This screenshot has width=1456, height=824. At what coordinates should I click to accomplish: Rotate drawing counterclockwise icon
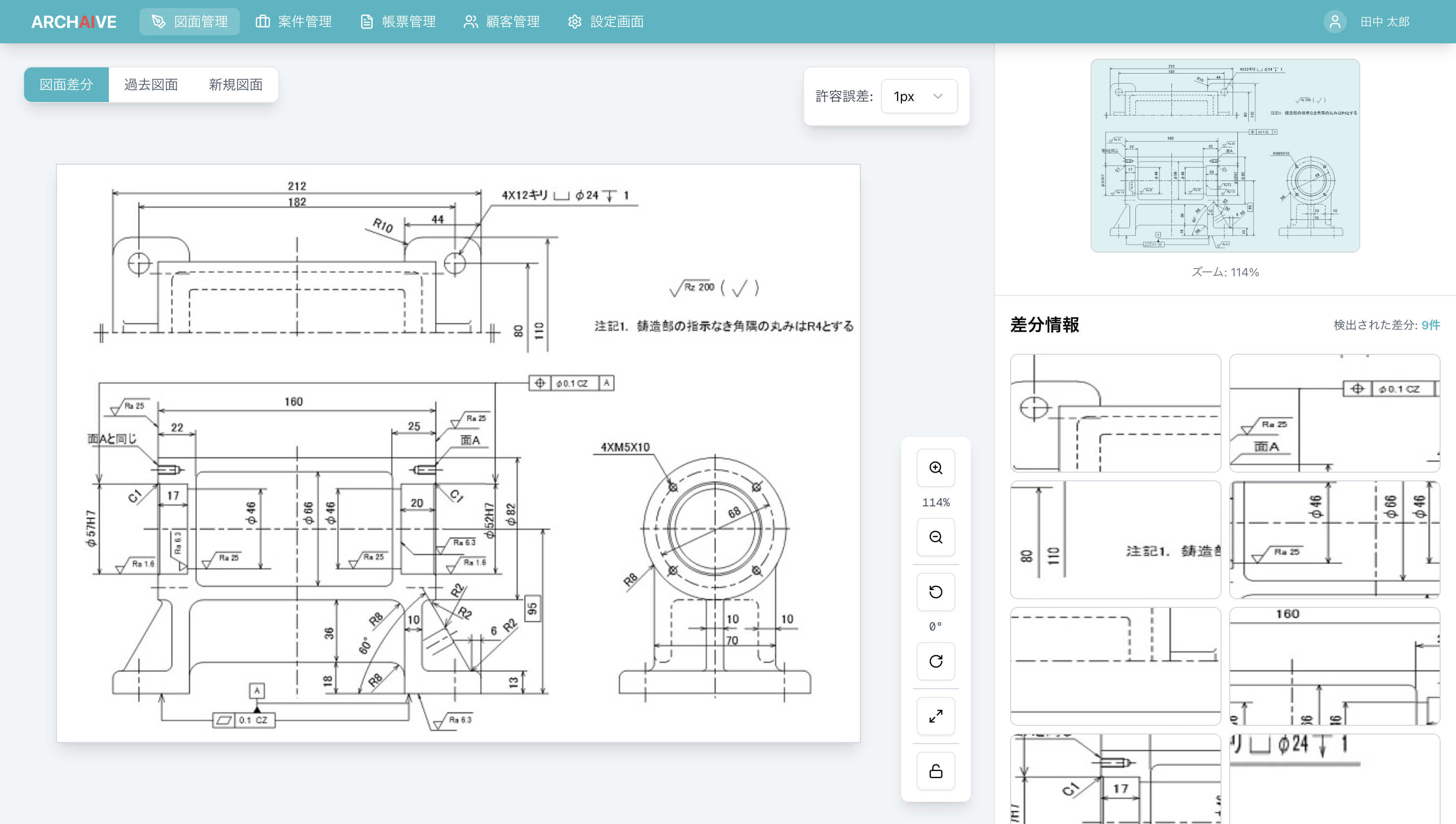936,592
